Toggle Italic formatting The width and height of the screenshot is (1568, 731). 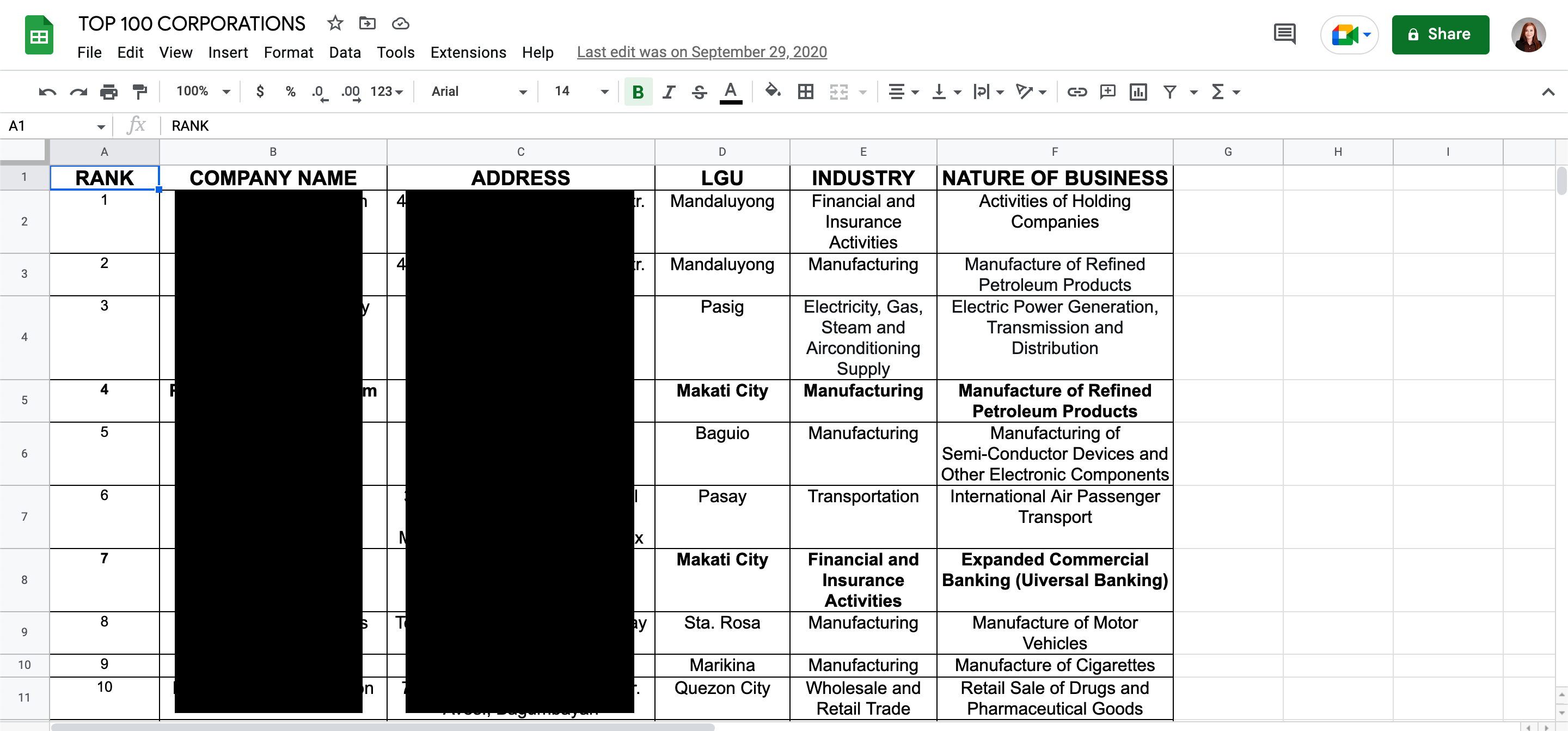pos(669,92)
